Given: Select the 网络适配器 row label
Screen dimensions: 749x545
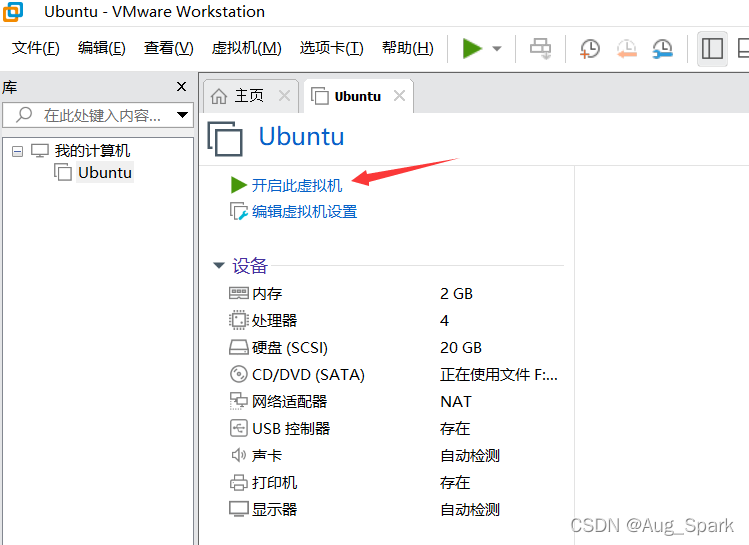Looking at the screenshot, I should [289, 402].
